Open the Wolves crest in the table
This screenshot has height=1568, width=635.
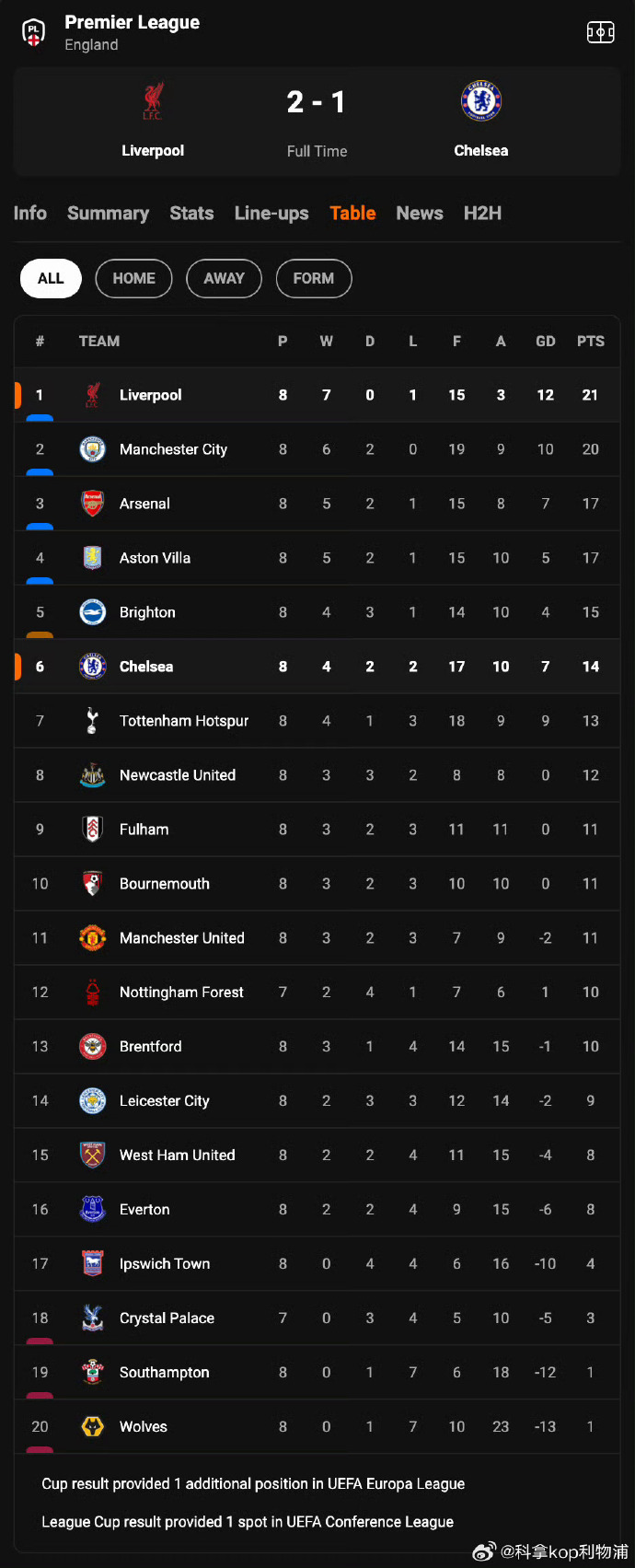(92, 1427)
